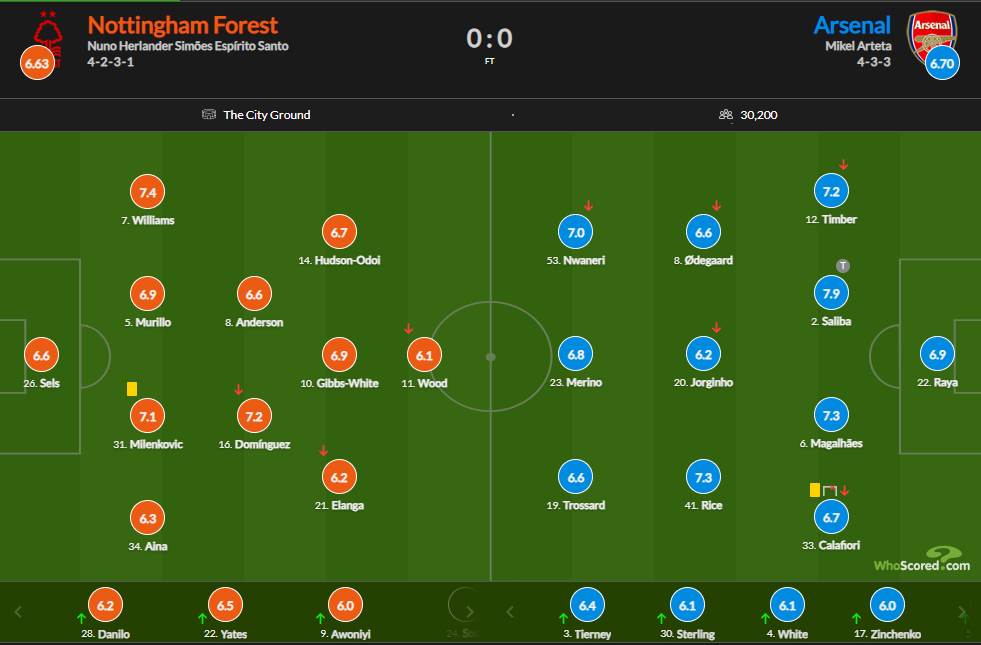Click the red substitution arrow above Wood
981x645 pixels.
[x=408, y=328]
